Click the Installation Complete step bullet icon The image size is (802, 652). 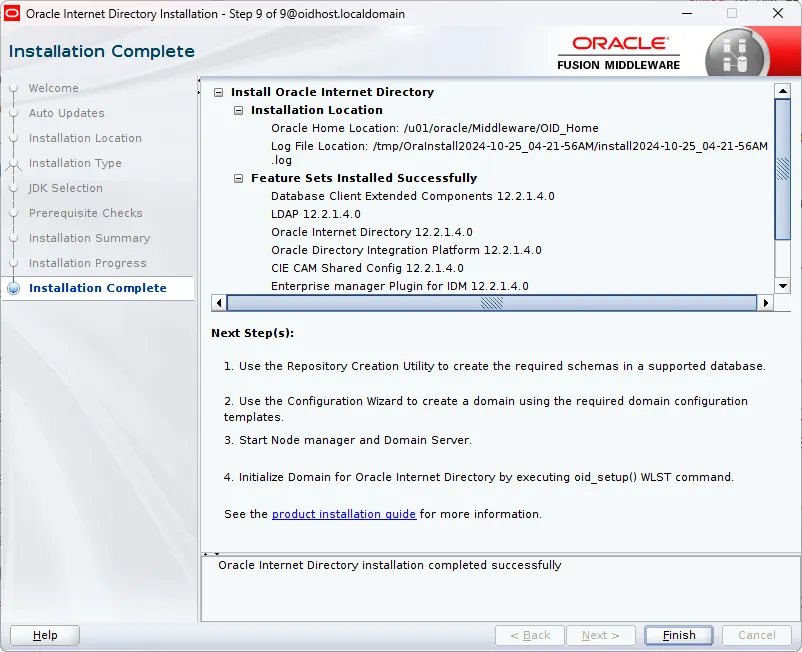click(x=14, y=288)
